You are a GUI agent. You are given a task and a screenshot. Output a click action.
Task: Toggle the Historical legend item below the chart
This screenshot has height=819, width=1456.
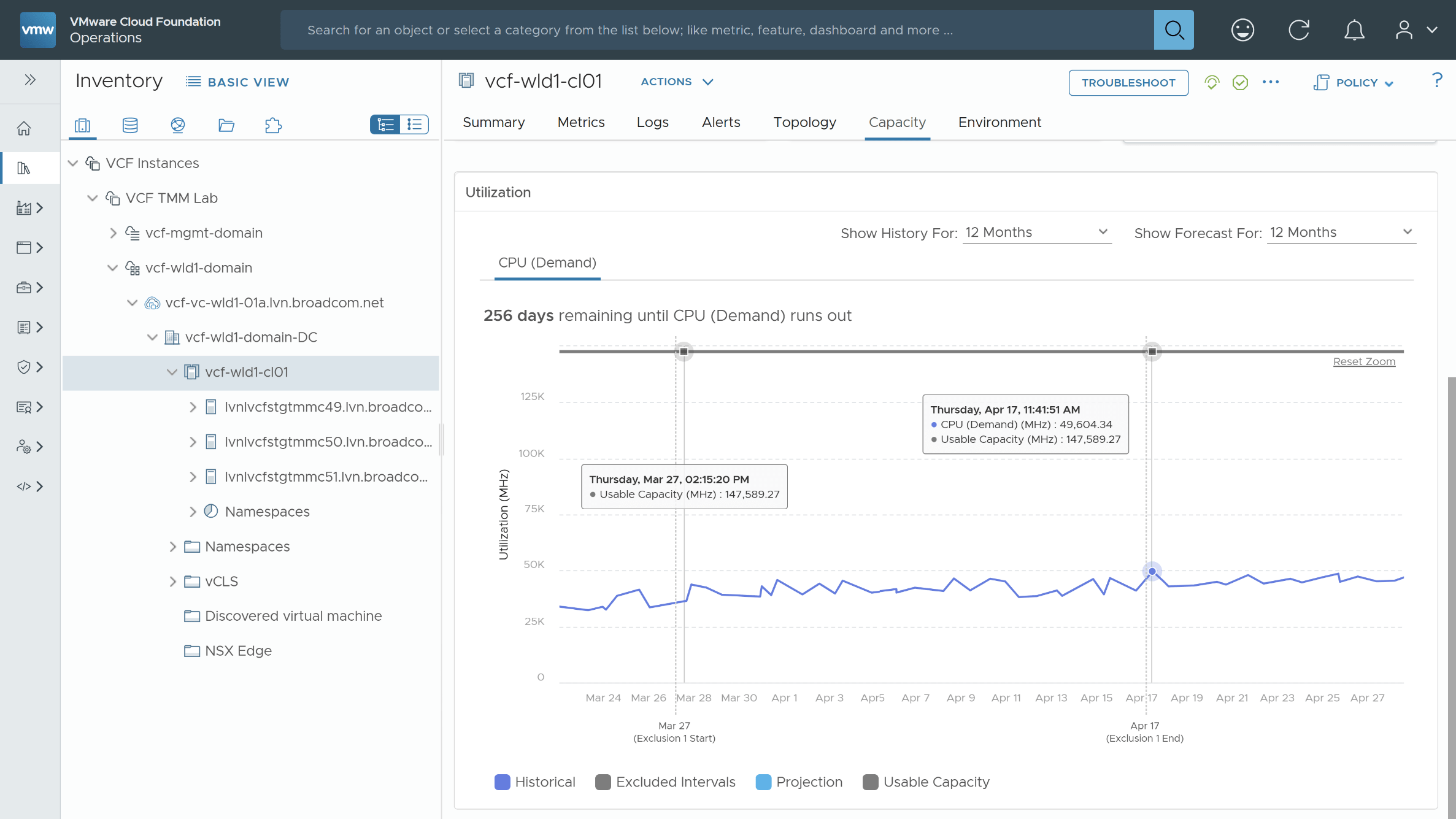point(534,782)
